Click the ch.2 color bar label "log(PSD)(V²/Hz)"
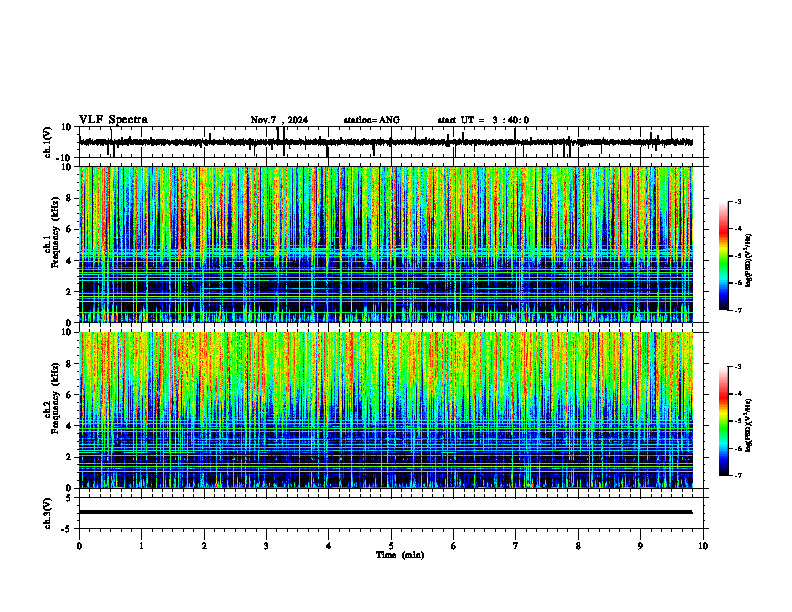Image resolution: width=792 pixels, height=612 pixels. [749, 425]
